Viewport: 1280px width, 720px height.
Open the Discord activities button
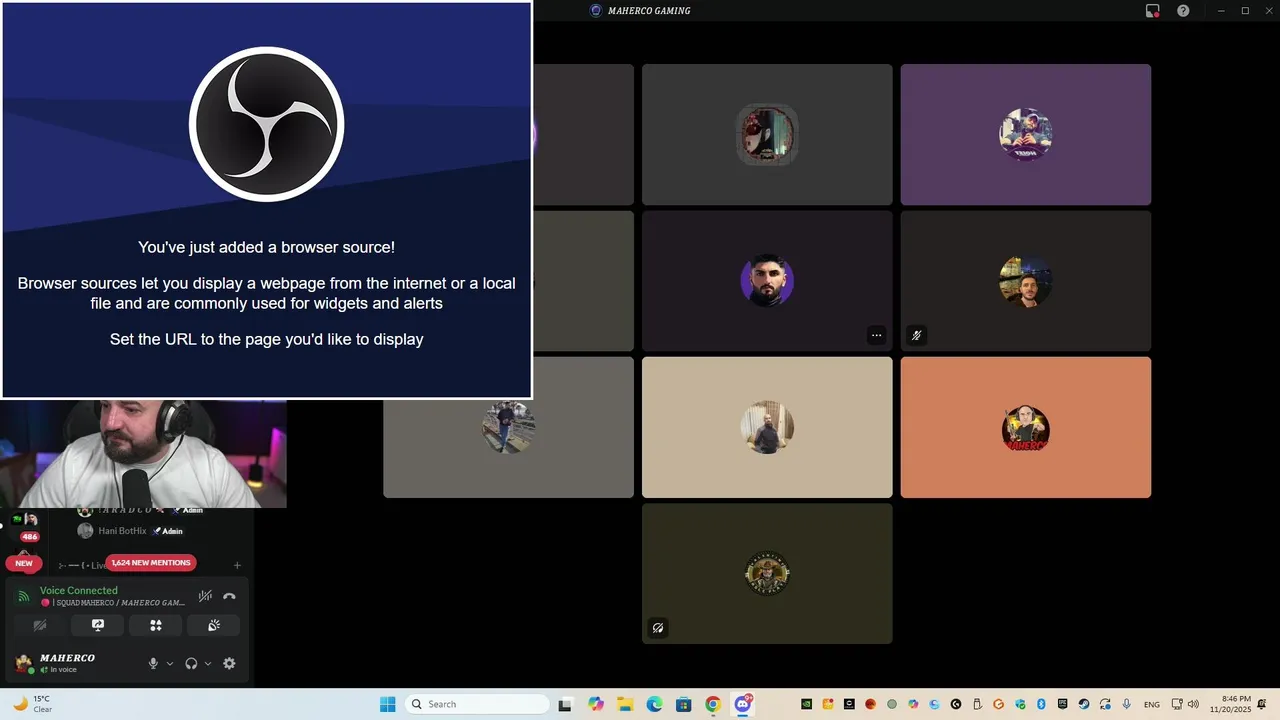pos(156,625)
